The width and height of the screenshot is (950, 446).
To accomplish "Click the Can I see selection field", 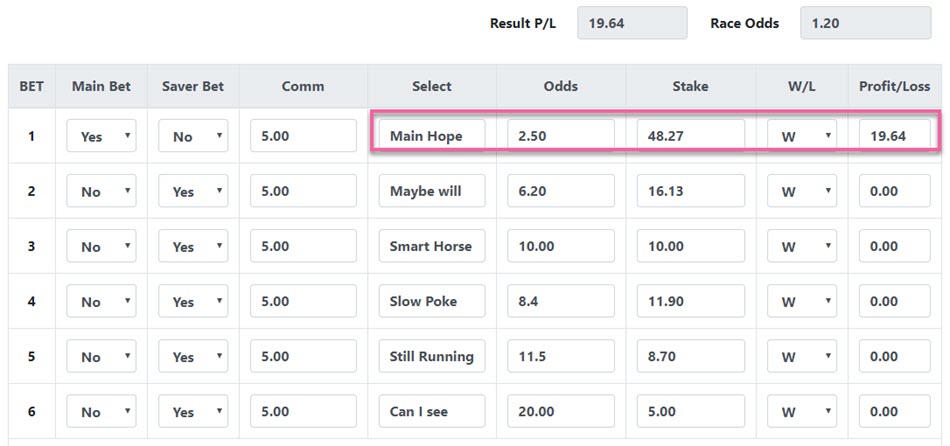I will click(432, 411).
